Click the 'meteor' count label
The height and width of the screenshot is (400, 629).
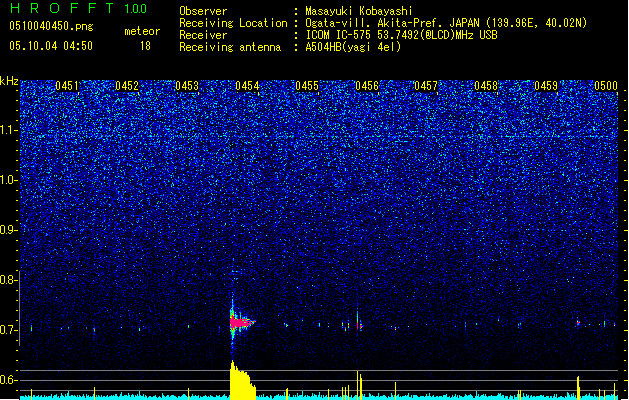coord(142,31)
